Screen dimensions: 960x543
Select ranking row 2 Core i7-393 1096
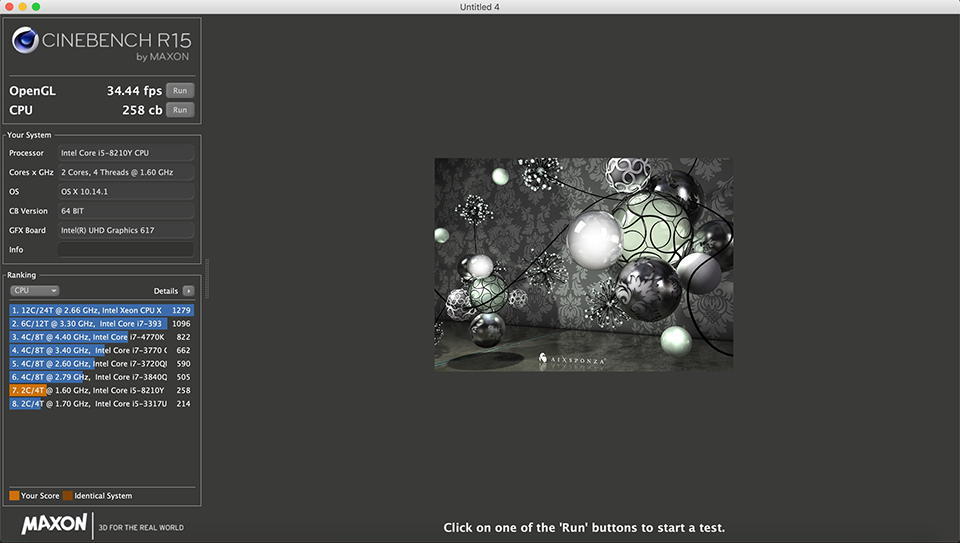[x=102, y=324]
